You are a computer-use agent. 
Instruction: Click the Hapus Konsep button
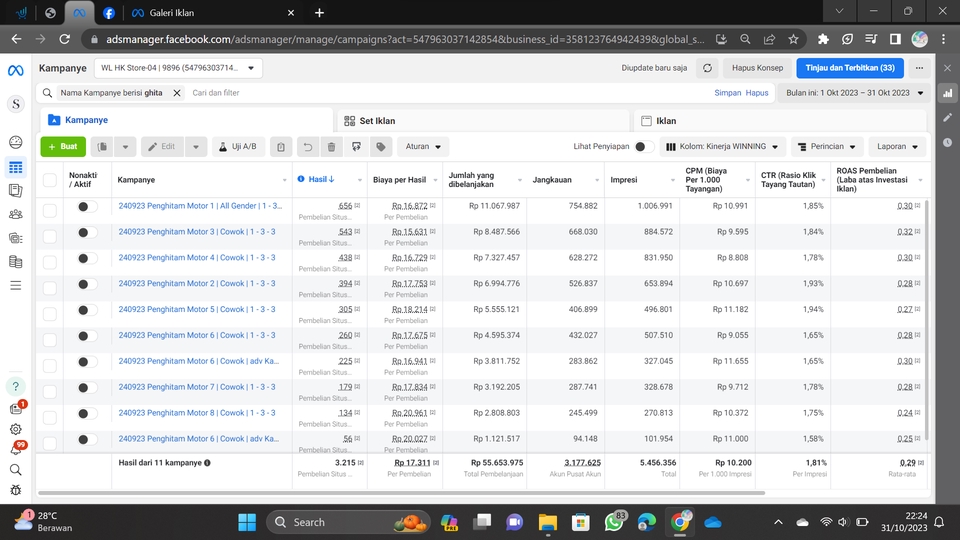click(757, 68)
